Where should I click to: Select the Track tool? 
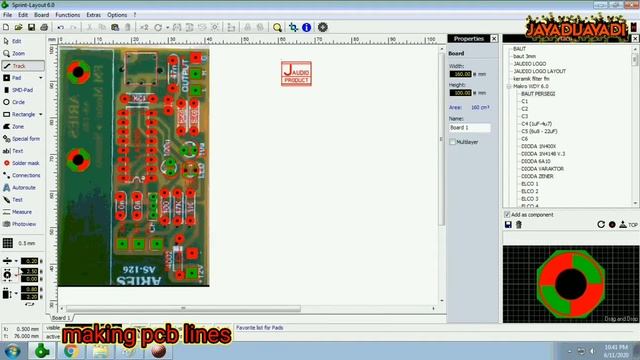click(x=22, y=66)
